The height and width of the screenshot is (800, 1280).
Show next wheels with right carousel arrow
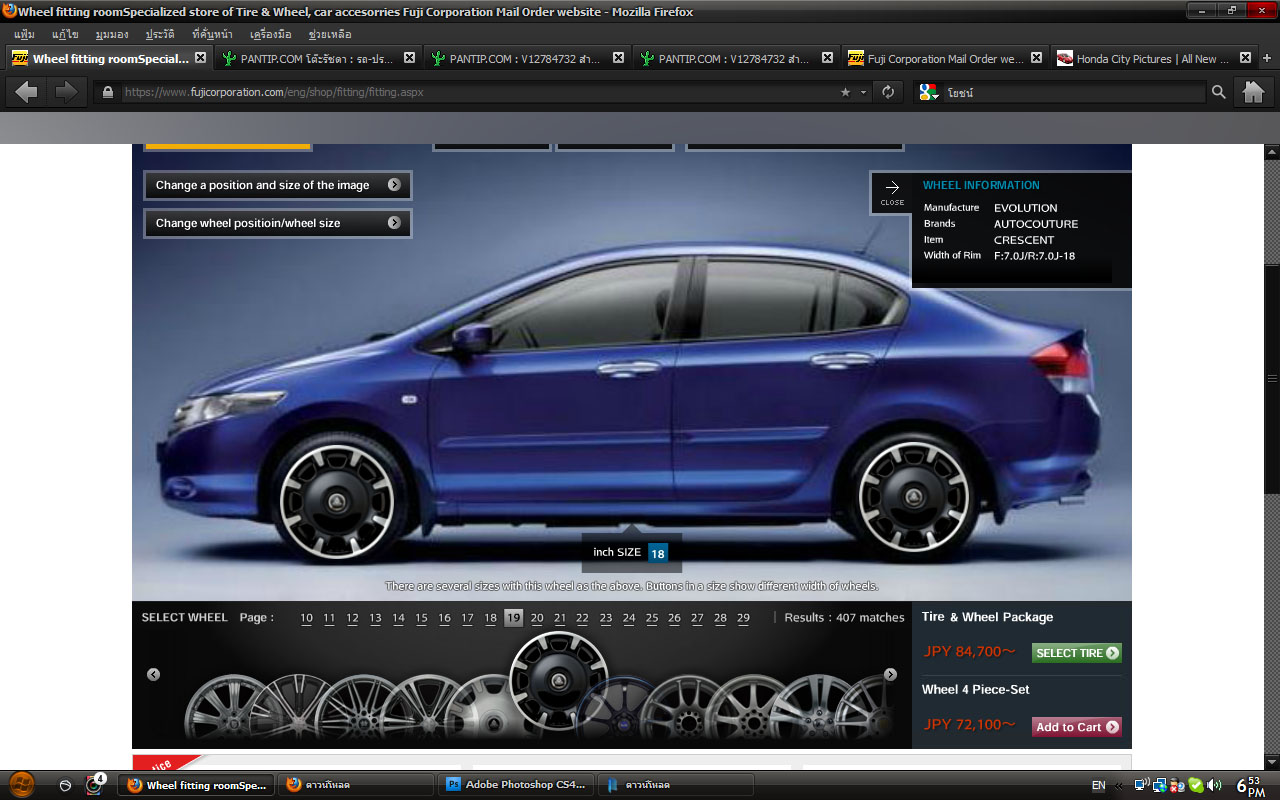[x=890, y=674]
